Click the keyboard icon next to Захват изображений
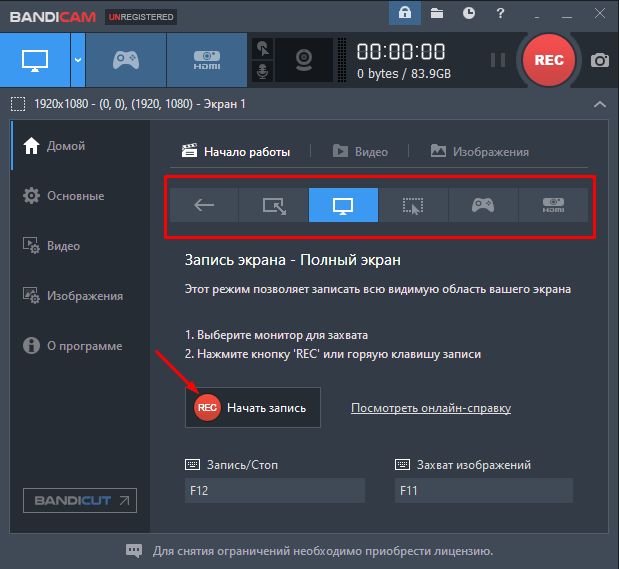 [403, 464]
